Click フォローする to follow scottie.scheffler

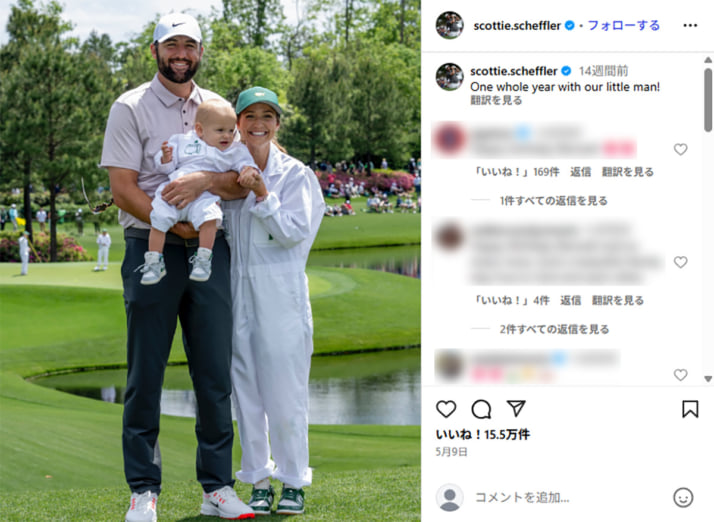point(623,26)
